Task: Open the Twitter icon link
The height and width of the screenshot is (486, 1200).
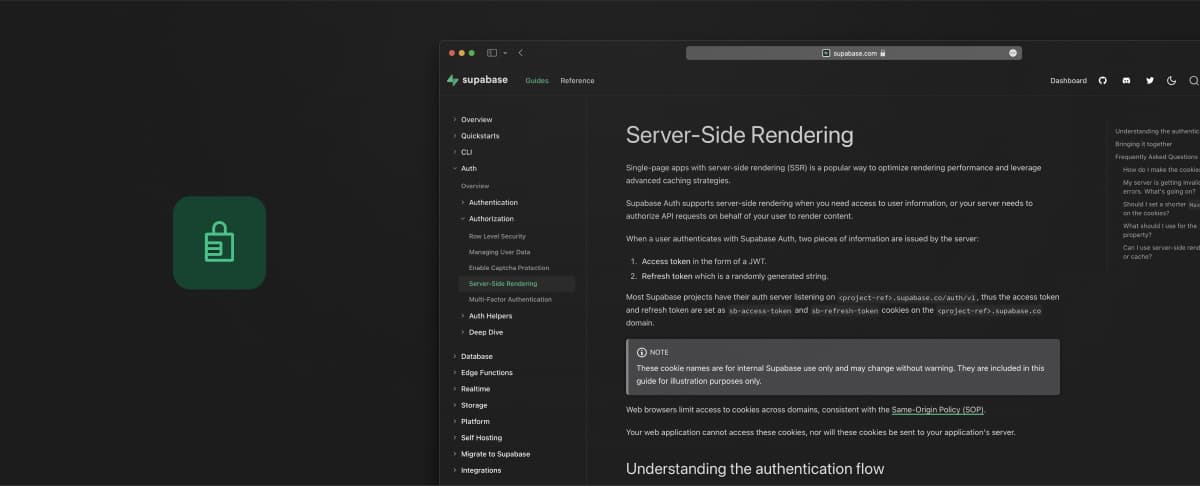Action: [x=1149, y=80]
